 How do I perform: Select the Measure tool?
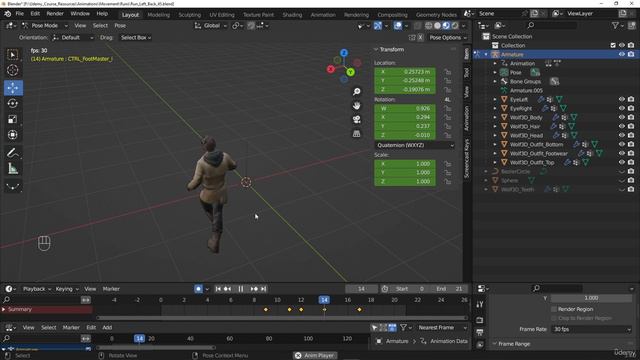[13, 169]
